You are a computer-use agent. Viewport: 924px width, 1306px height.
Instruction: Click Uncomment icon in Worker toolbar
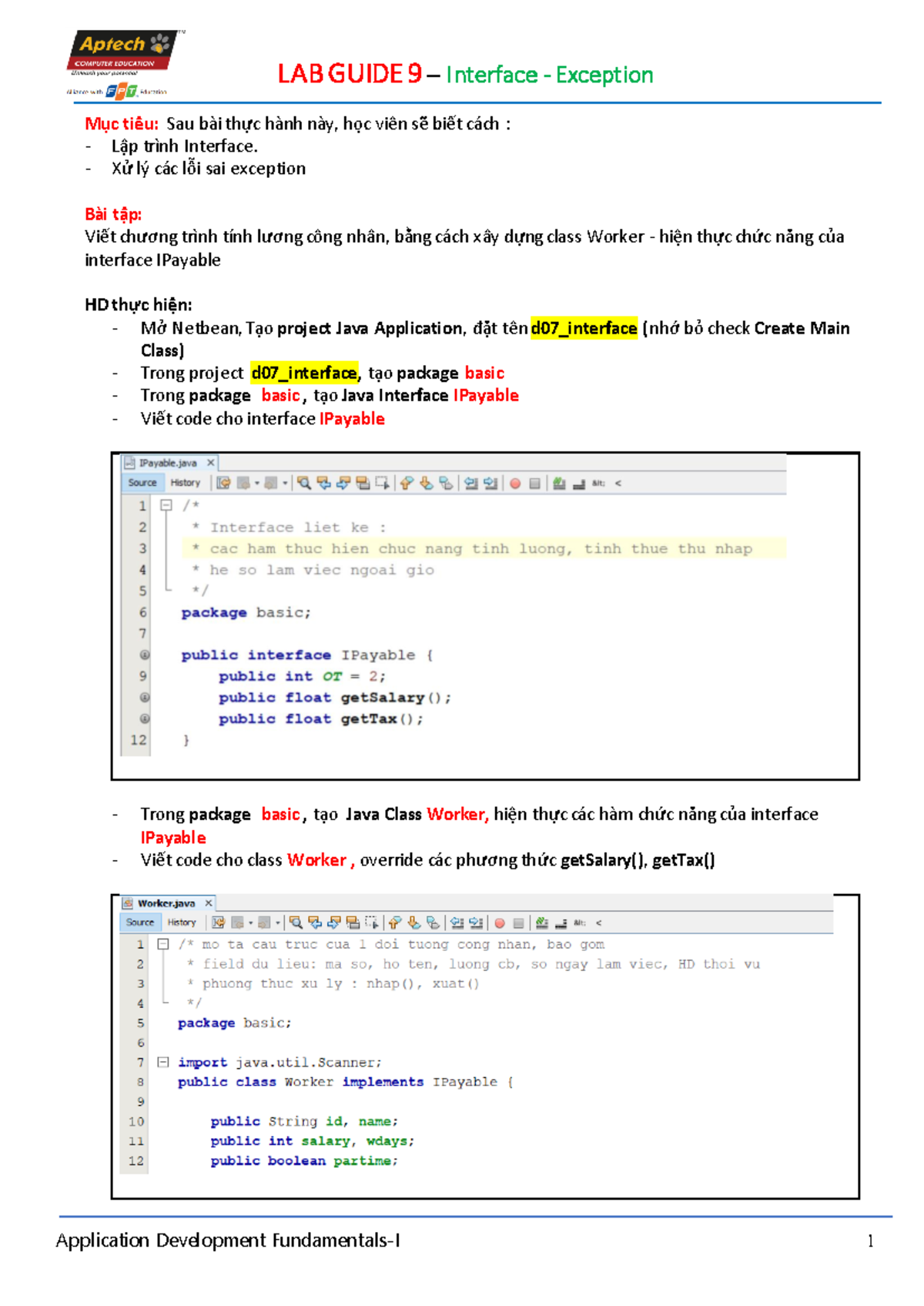click(x=561, y=923)
